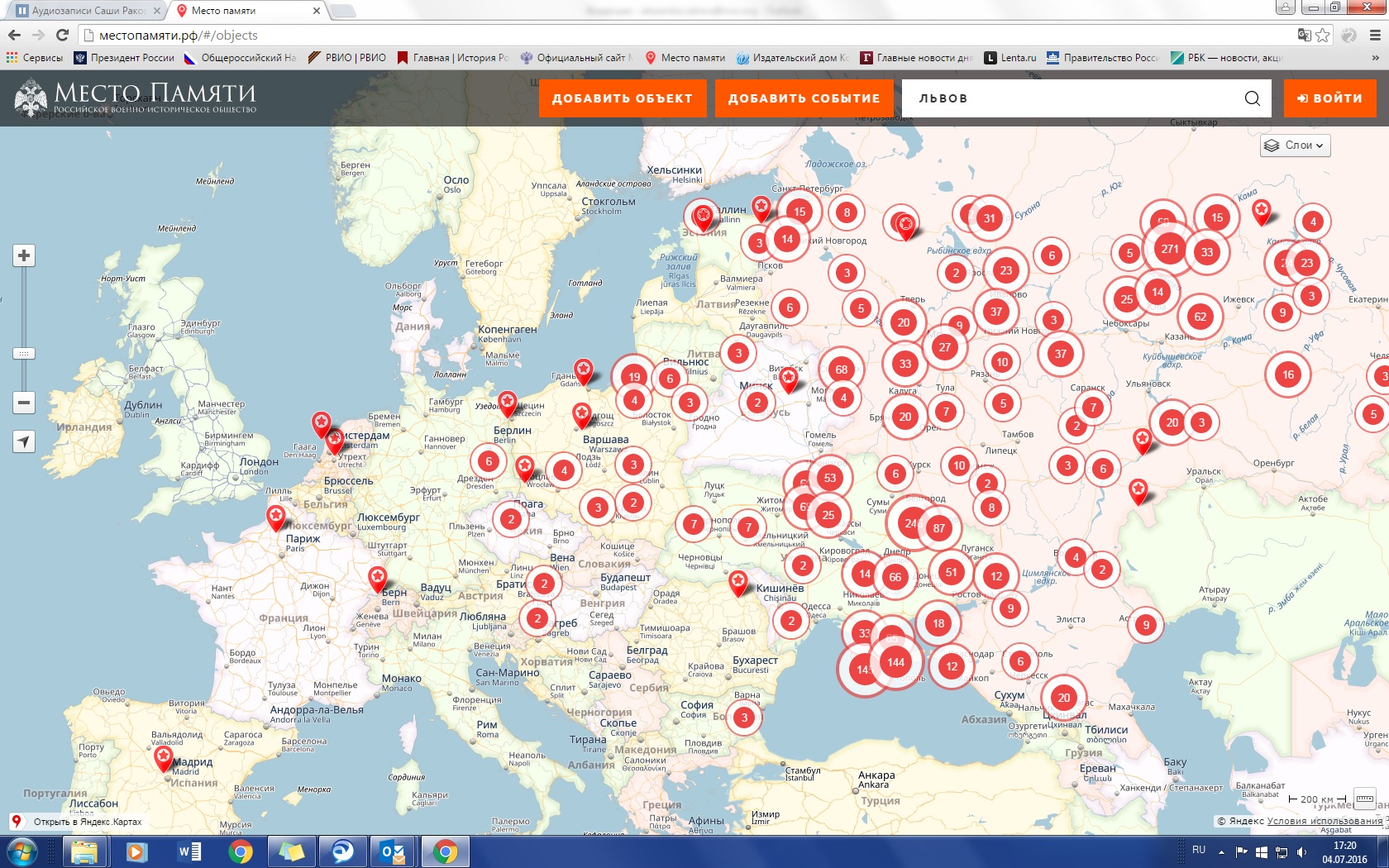Click the map zoom in plus button
The image size is (1389, 868).
pyautogui.click(x=24, y=255)
